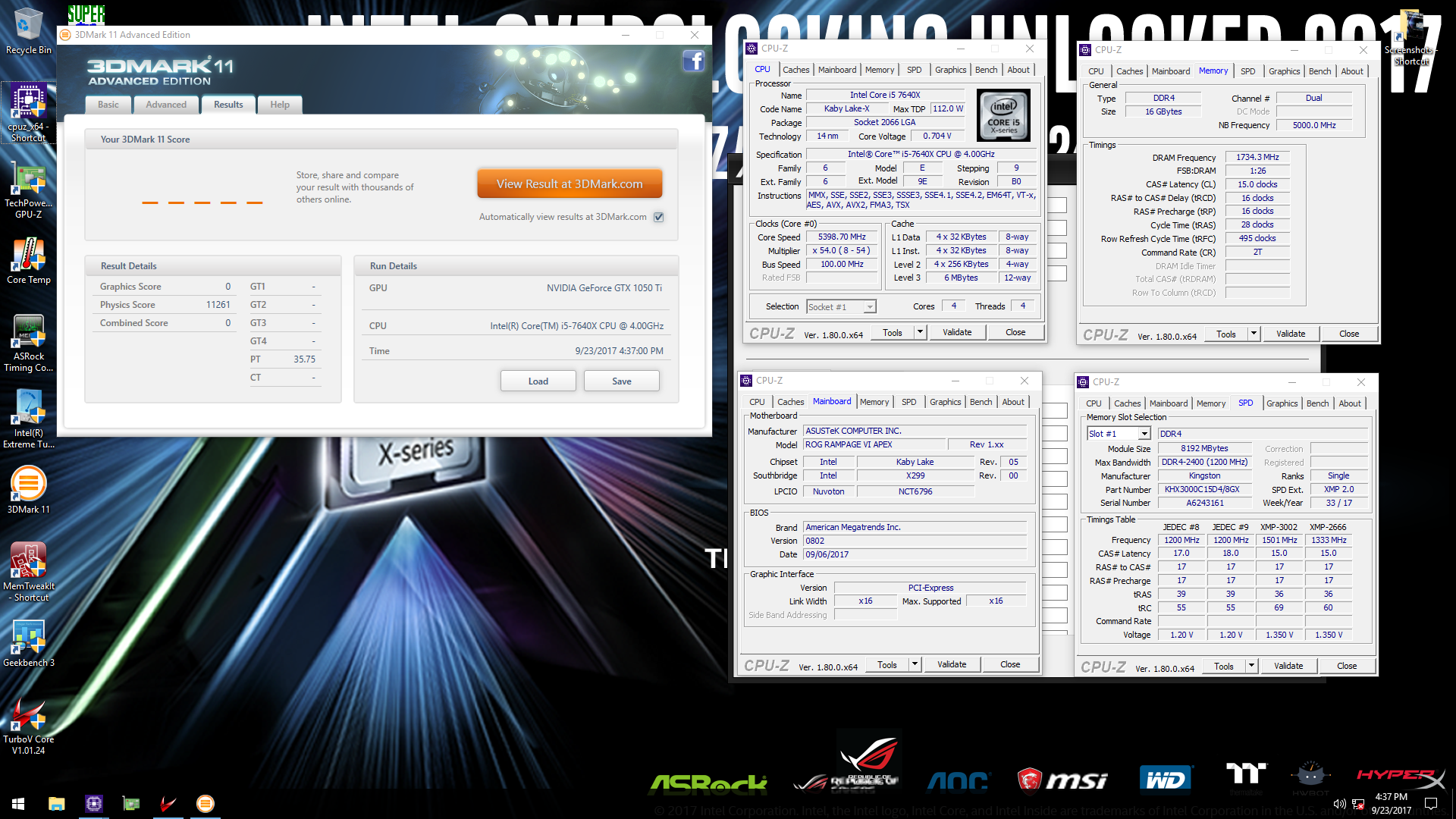Open the Action Center notifications icon
The image size is (1456, 819).
click(1431, 804)
